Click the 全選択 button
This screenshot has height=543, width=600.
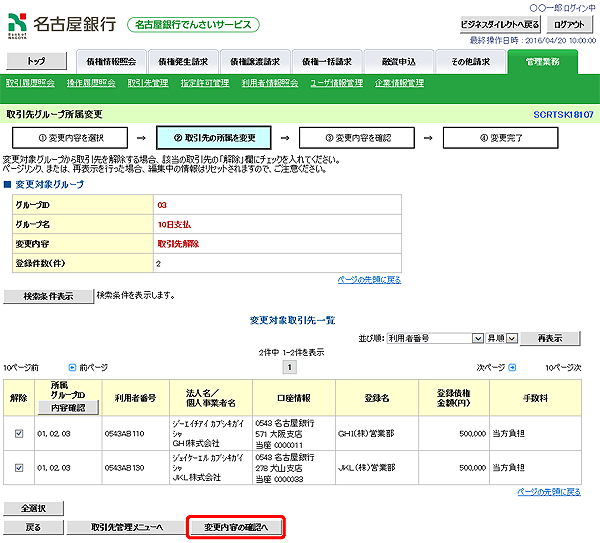[34, 508]
